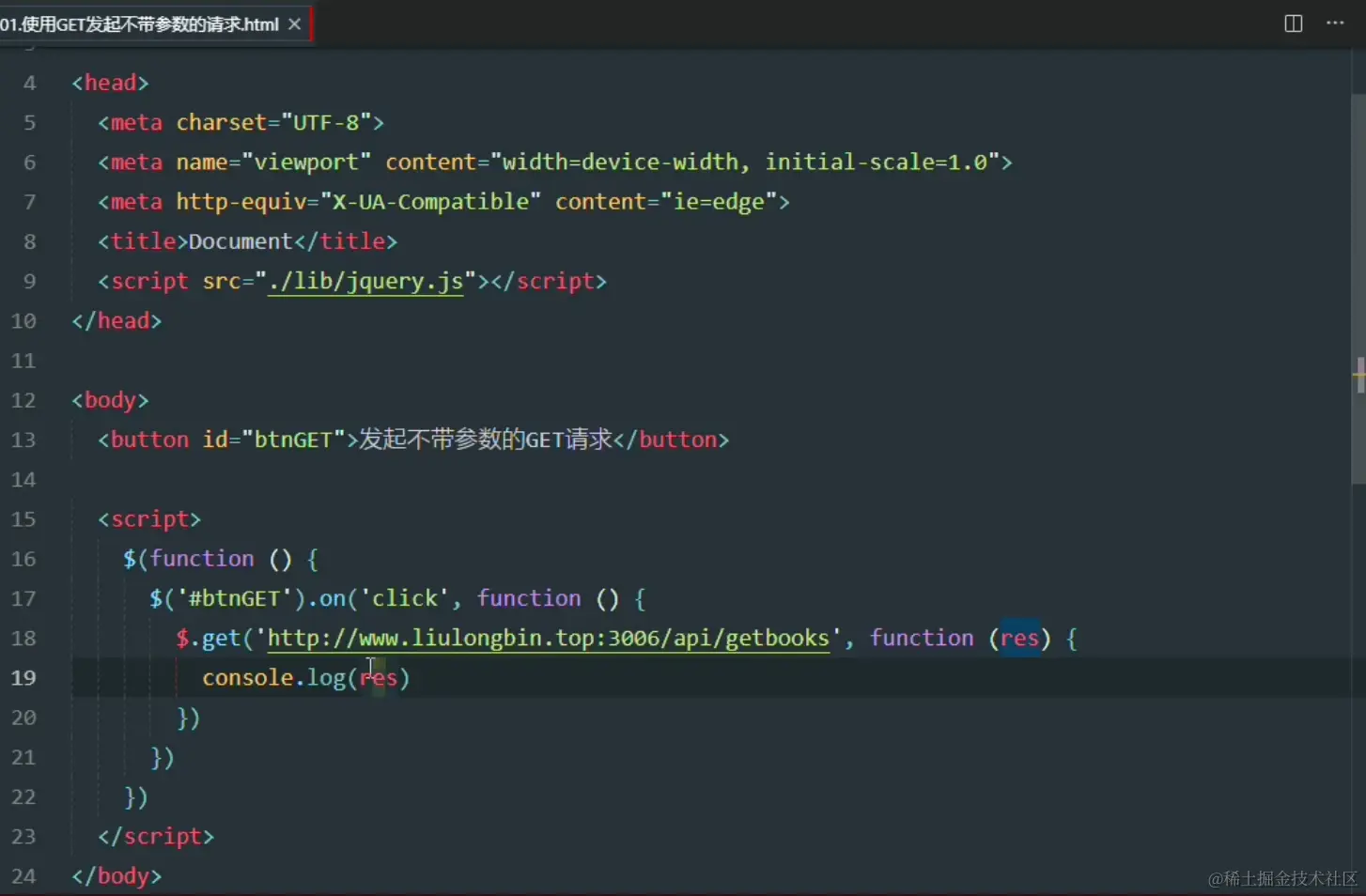Click the editor's vertical scrollbar thumb
1366x896 pixels.
click(x=1358, y=288)
